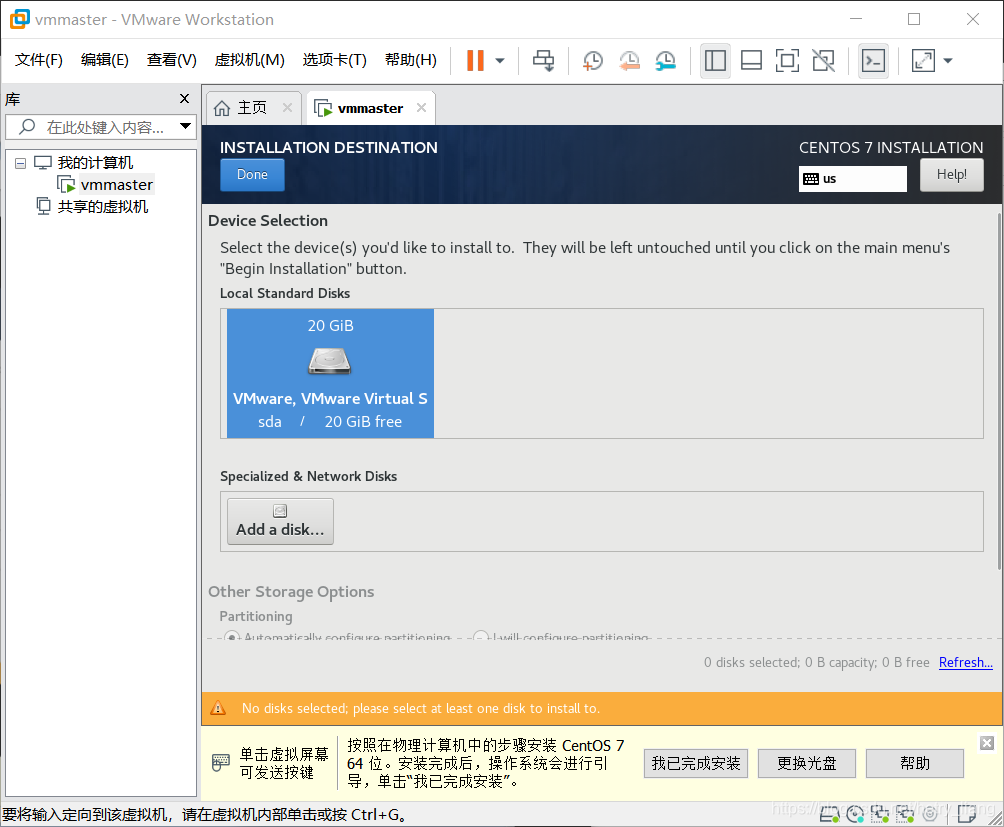Image resolution: width=1004 pixels, height=827 pixels.
Task: Collapse the 我的计算机 tree node
Action: [20, 163]
